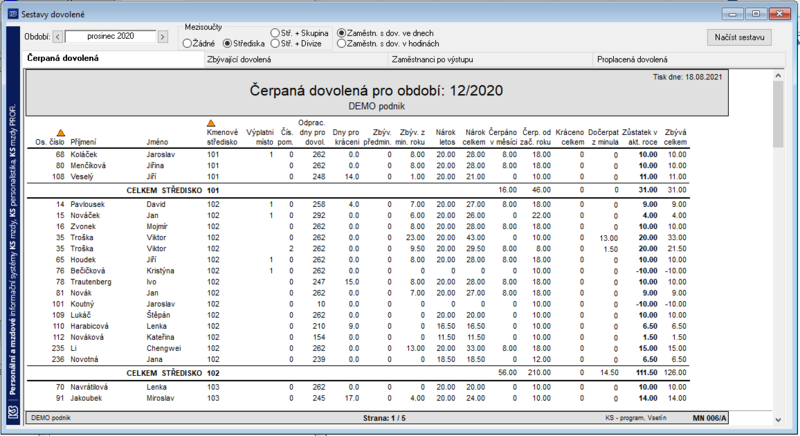Viewport: 800px width, 436px height.
Task: Click surname Koláček in the report
Action: tap(84, 155)
